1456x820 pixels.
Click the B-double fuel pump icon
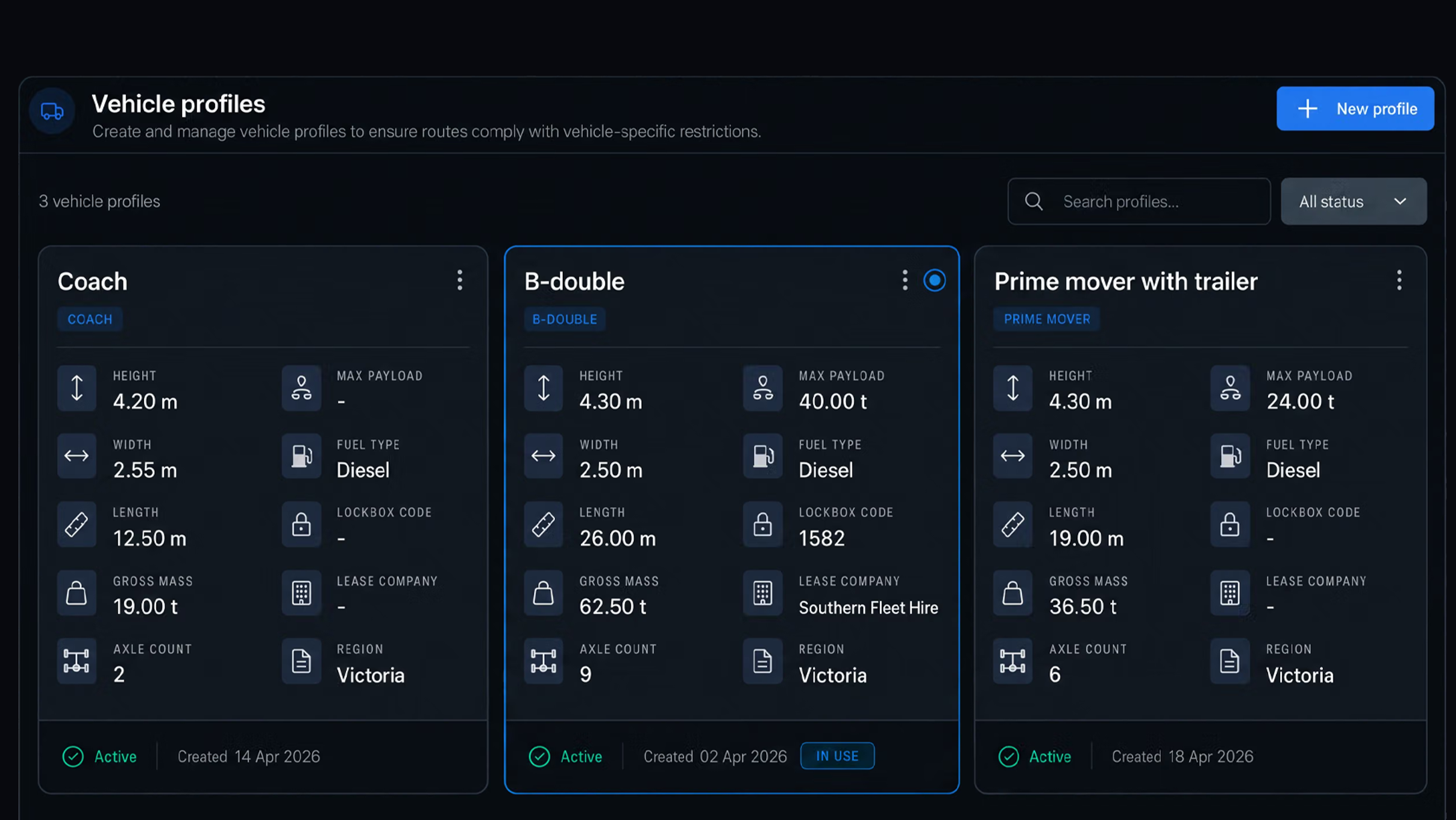click(x=763, y=456)
